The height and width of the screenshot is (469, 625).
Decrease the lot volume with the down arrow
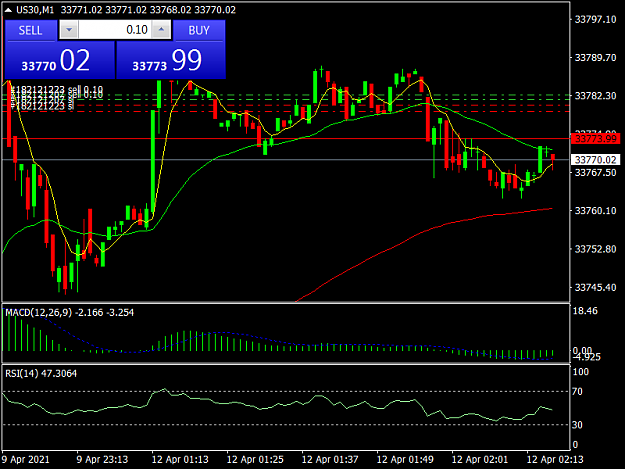tap(69, 30)
